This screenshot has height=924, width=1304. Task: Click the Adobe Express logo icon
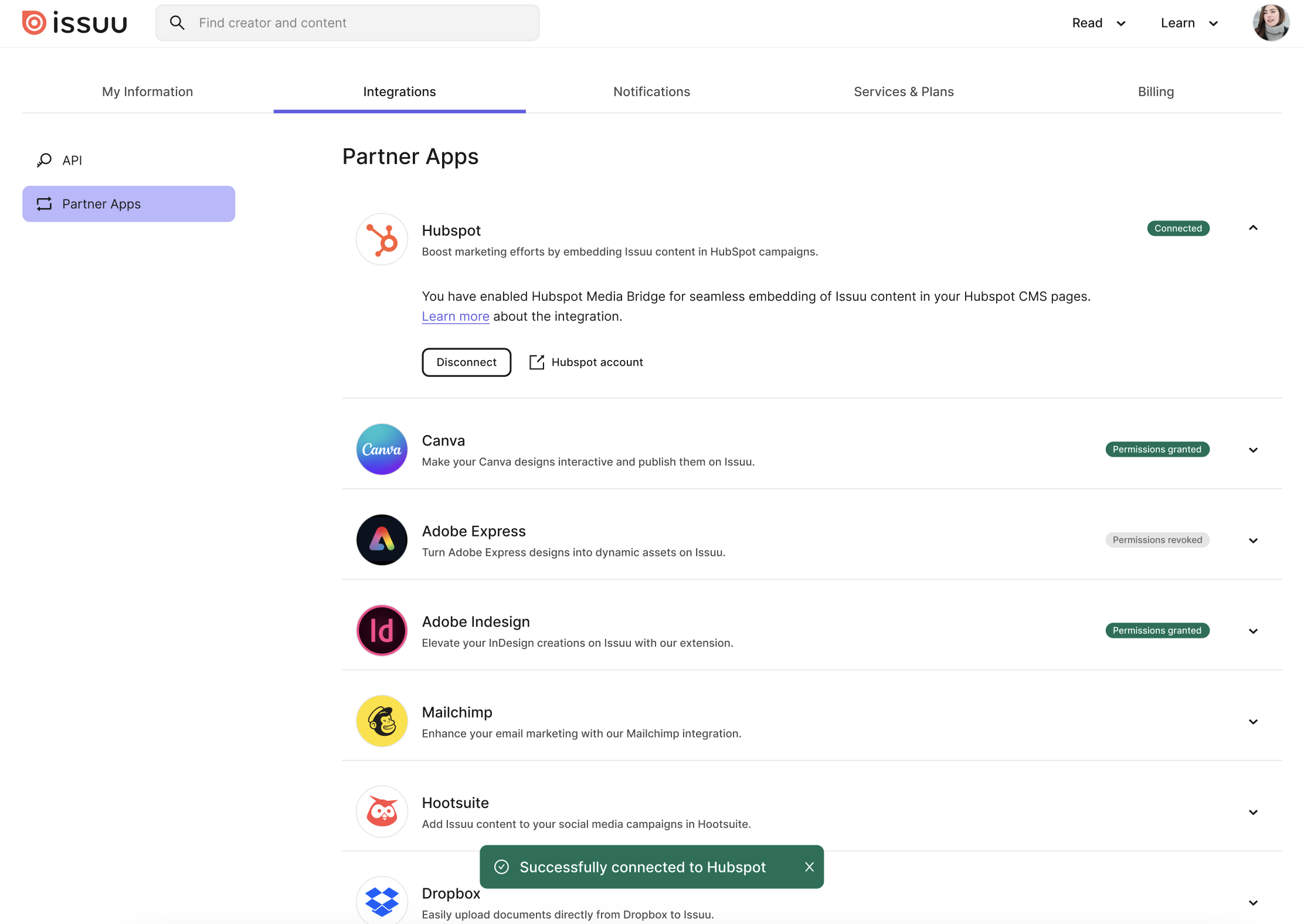tap(382, 540)
